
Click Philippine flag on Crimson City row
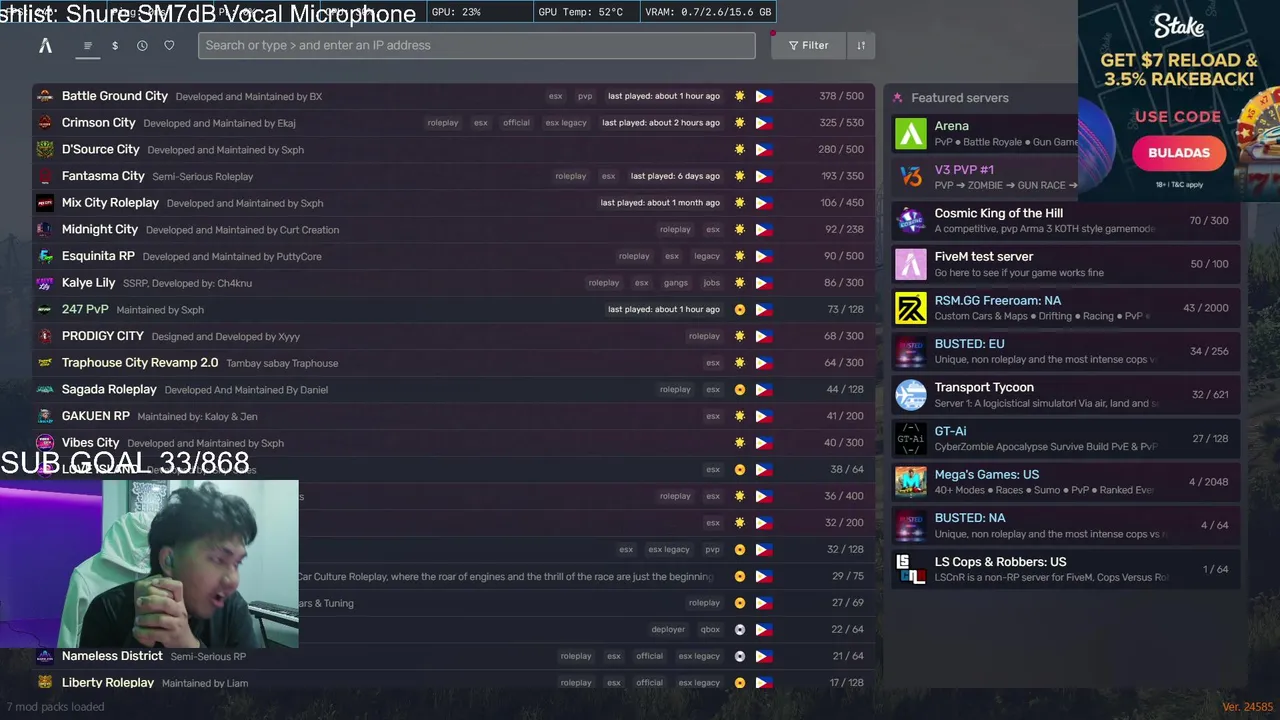[x=764, y=123]
